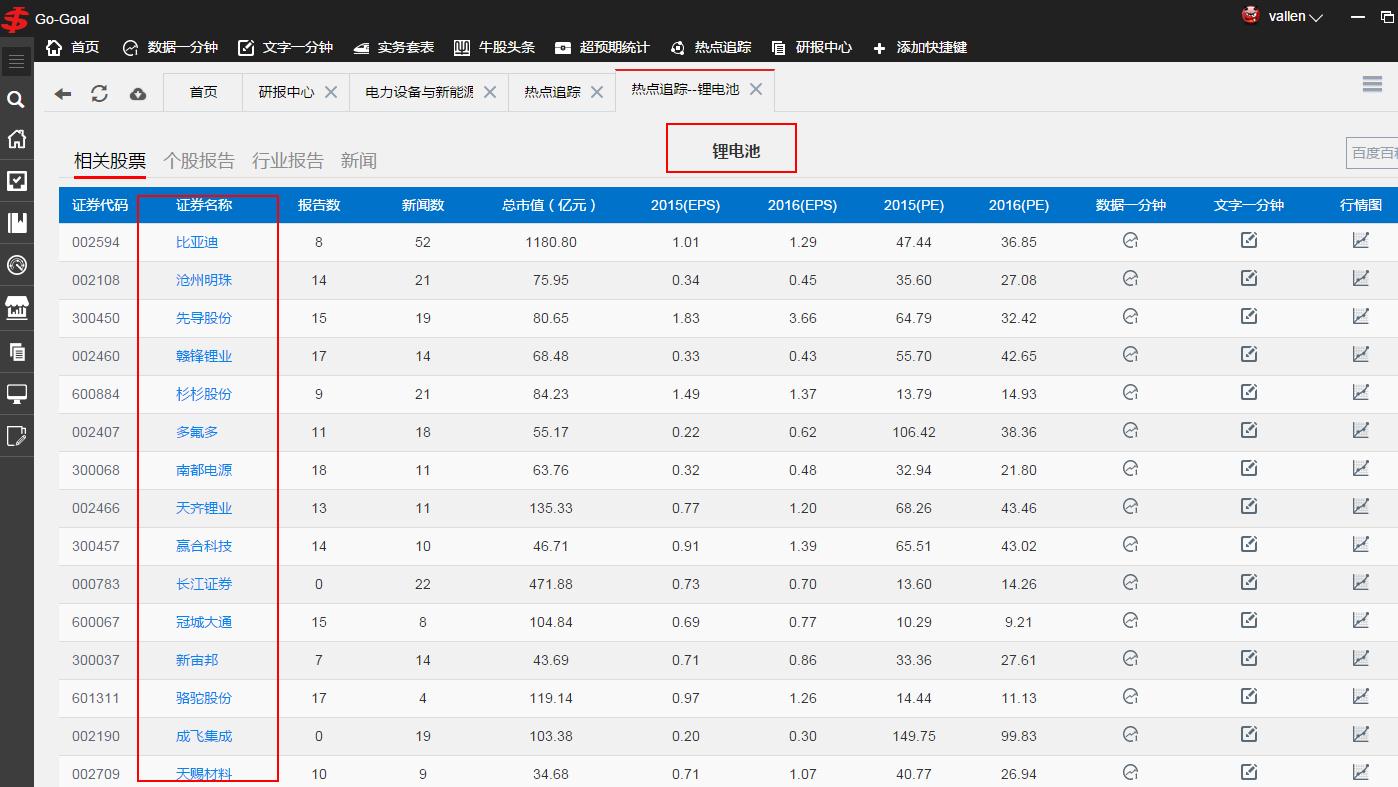
Task: Open the 赣锋锂业 stock link
Action: [204, 356]
